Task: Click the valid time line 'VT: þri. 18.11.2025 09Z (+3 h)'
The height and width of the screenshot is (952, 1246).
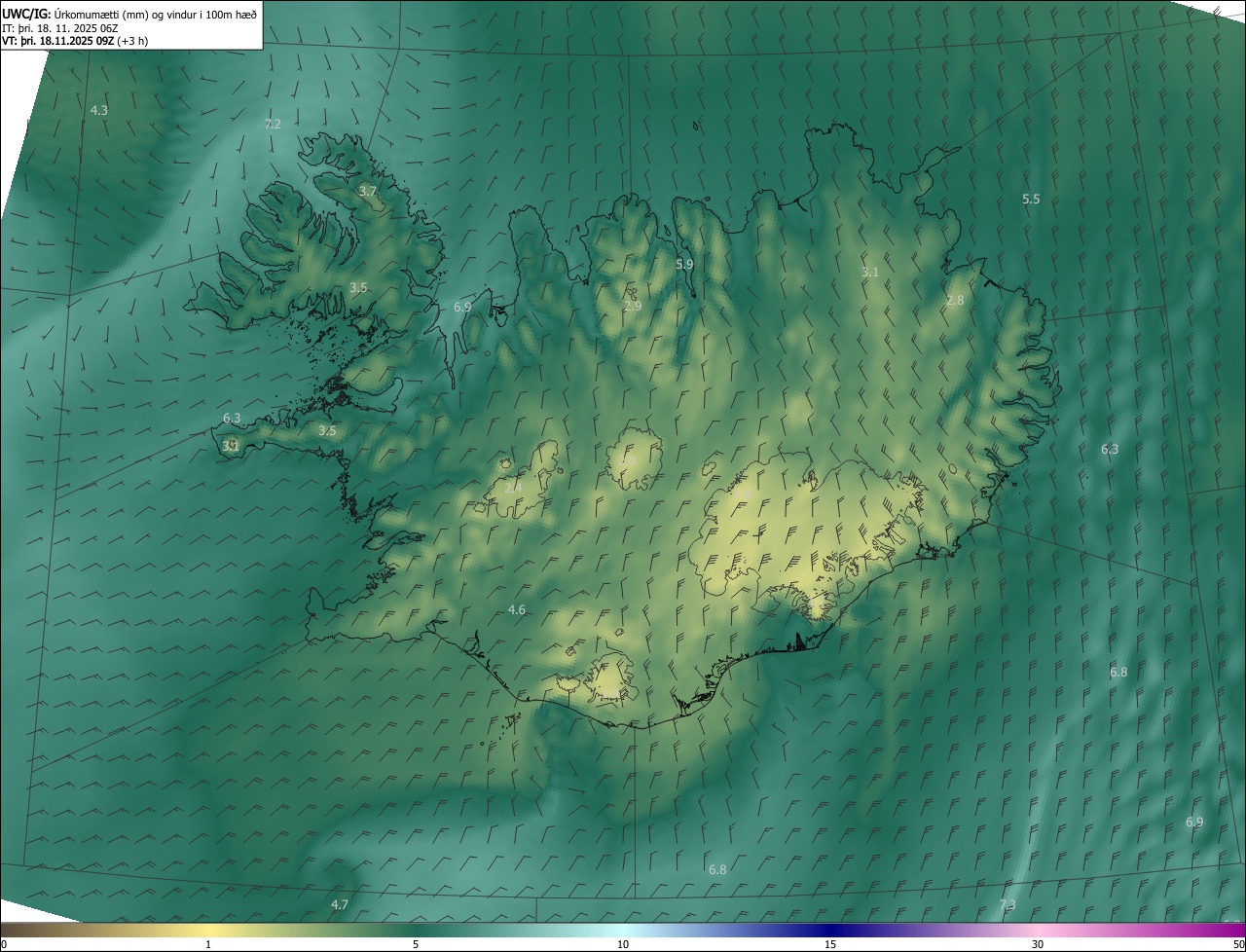Action: pos(74,42)
